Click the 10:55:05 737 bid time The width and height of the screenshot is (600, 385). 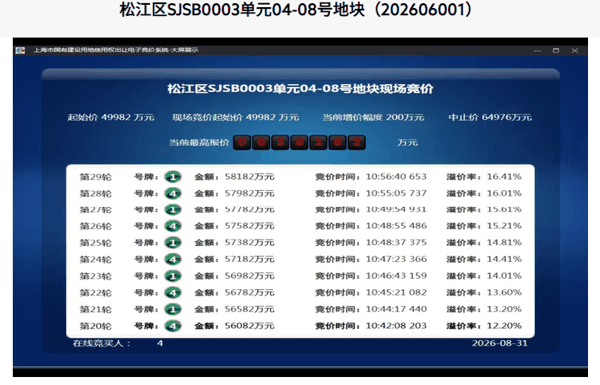[x=396, y=193]
